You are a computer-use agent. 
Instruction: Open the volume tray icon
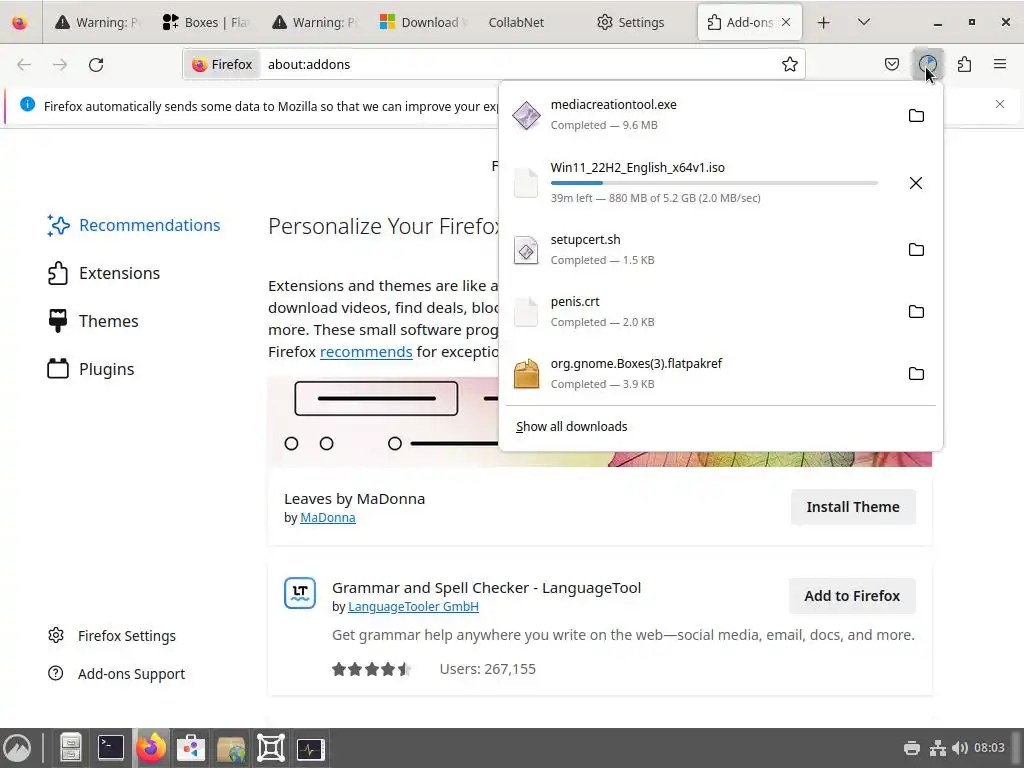click(959, 748)
